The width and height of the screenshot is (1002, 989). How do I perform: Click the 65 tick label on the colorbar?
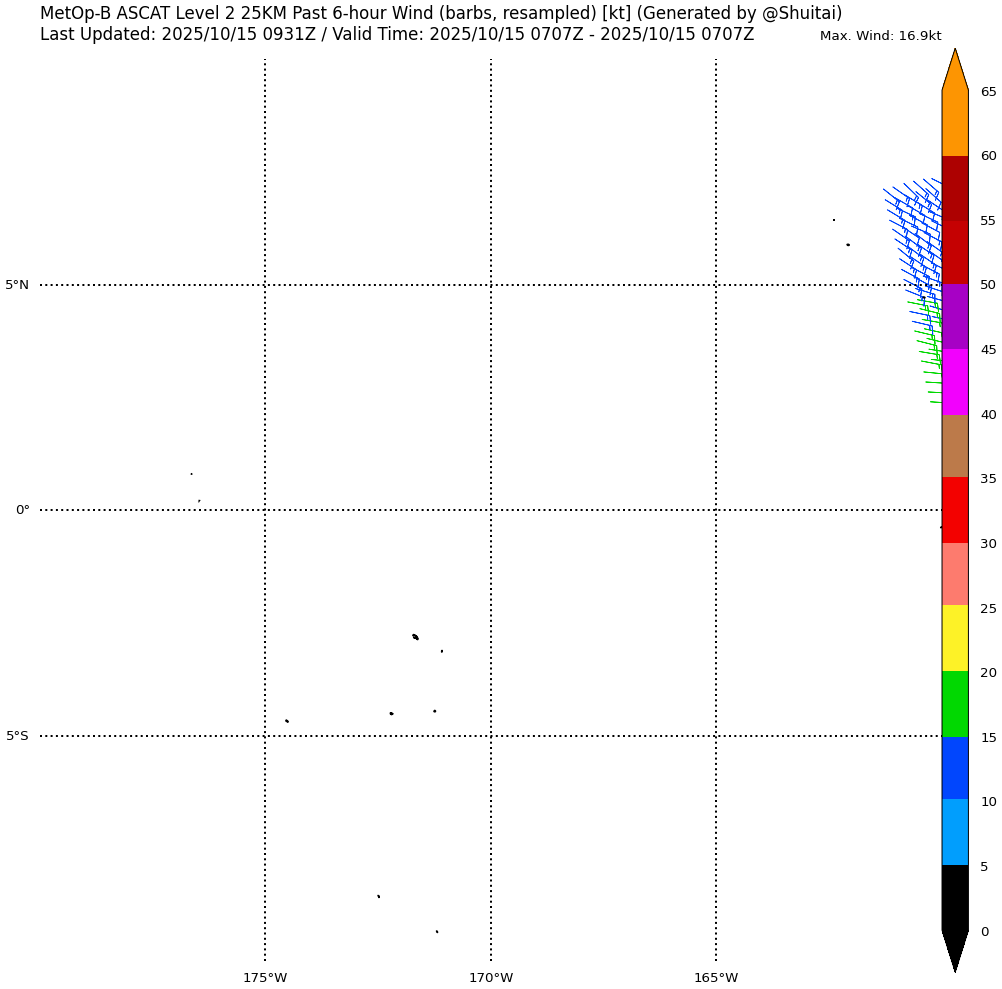click(x=988, y=92)
